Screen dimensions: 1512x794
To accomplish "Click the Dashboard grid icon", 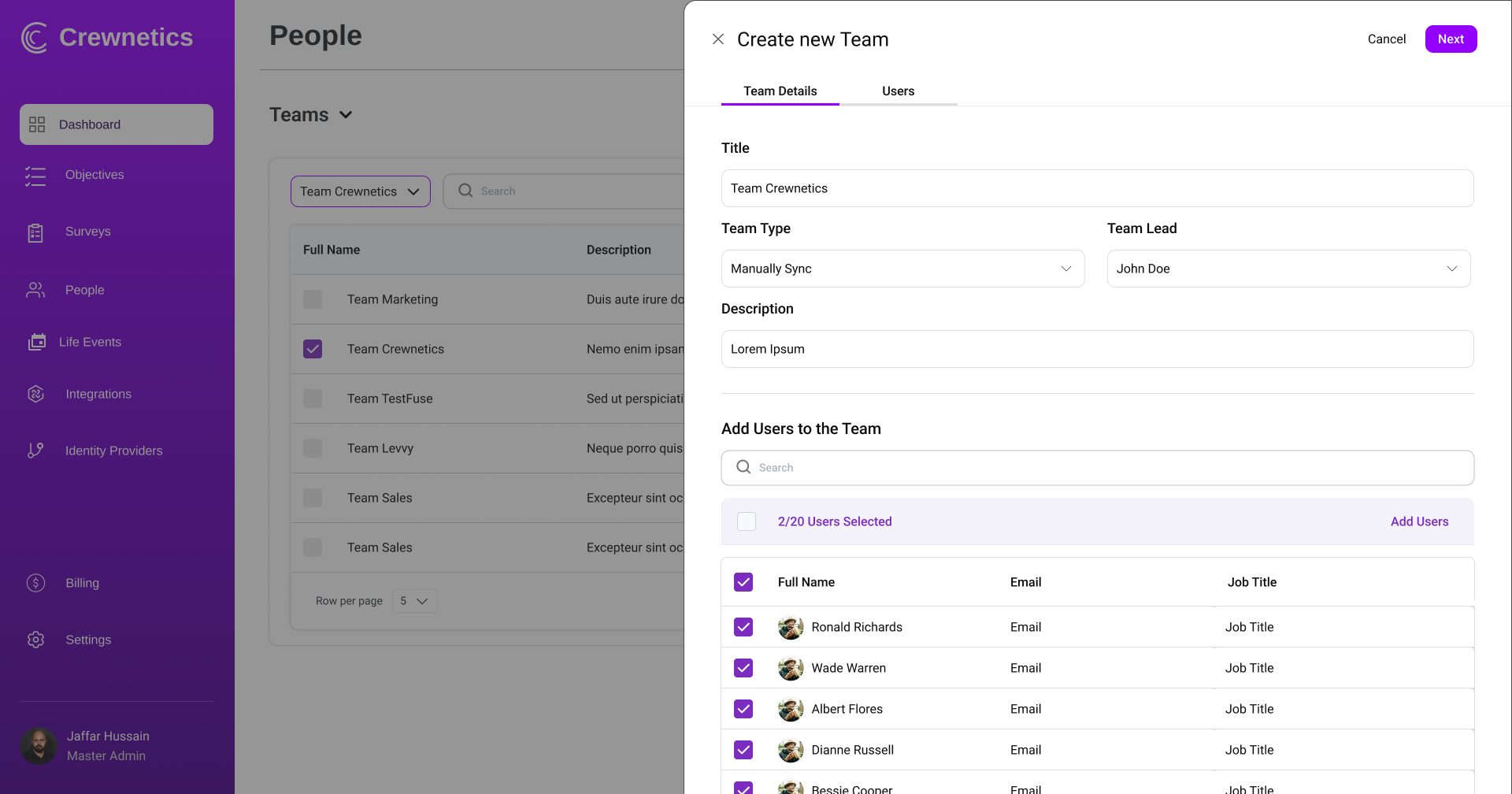I will click(37, 124).
